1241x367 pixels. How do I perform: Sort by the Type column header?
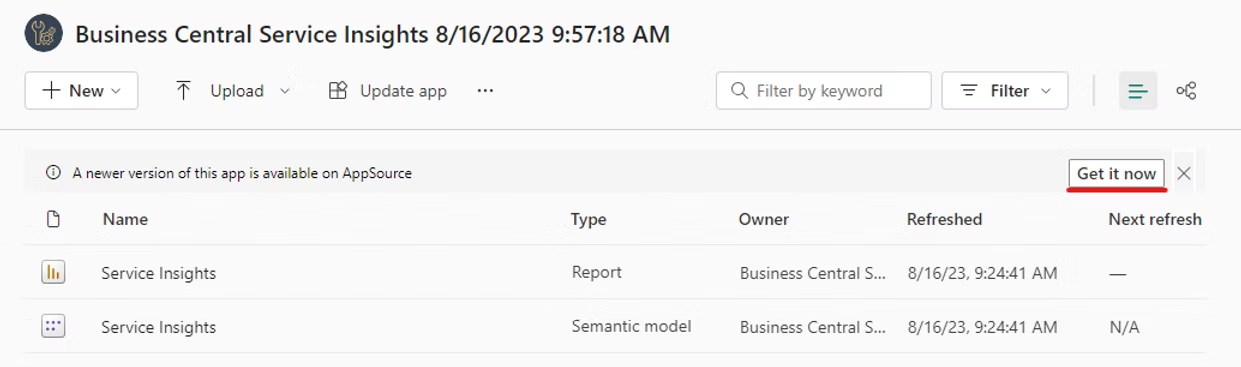tap(588, 219)
